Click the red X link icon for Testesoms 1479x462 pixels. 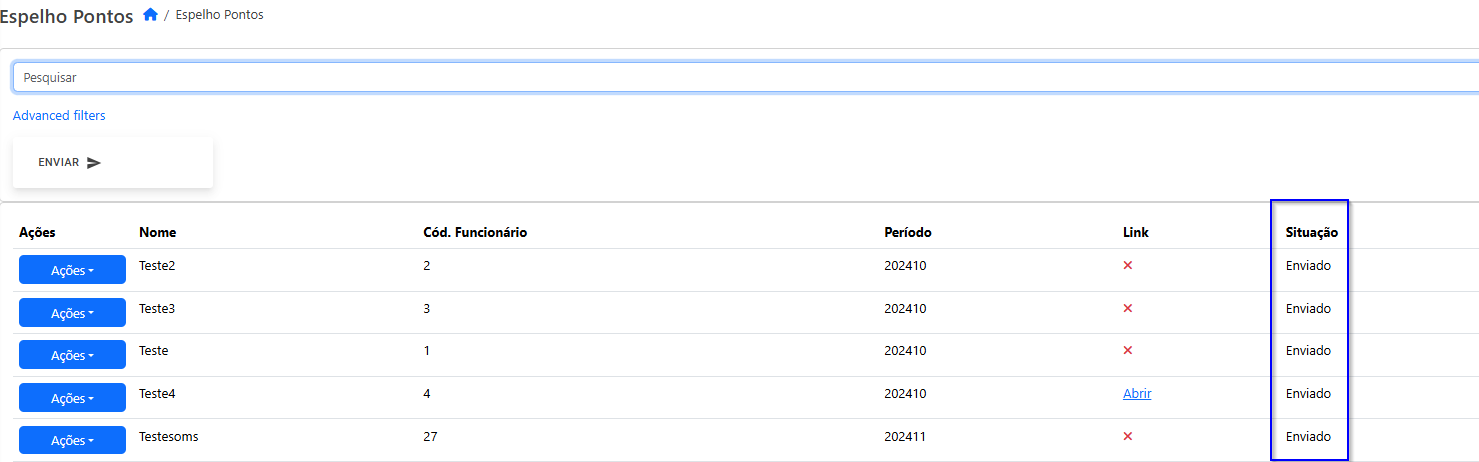click(x=1128, y=437)
